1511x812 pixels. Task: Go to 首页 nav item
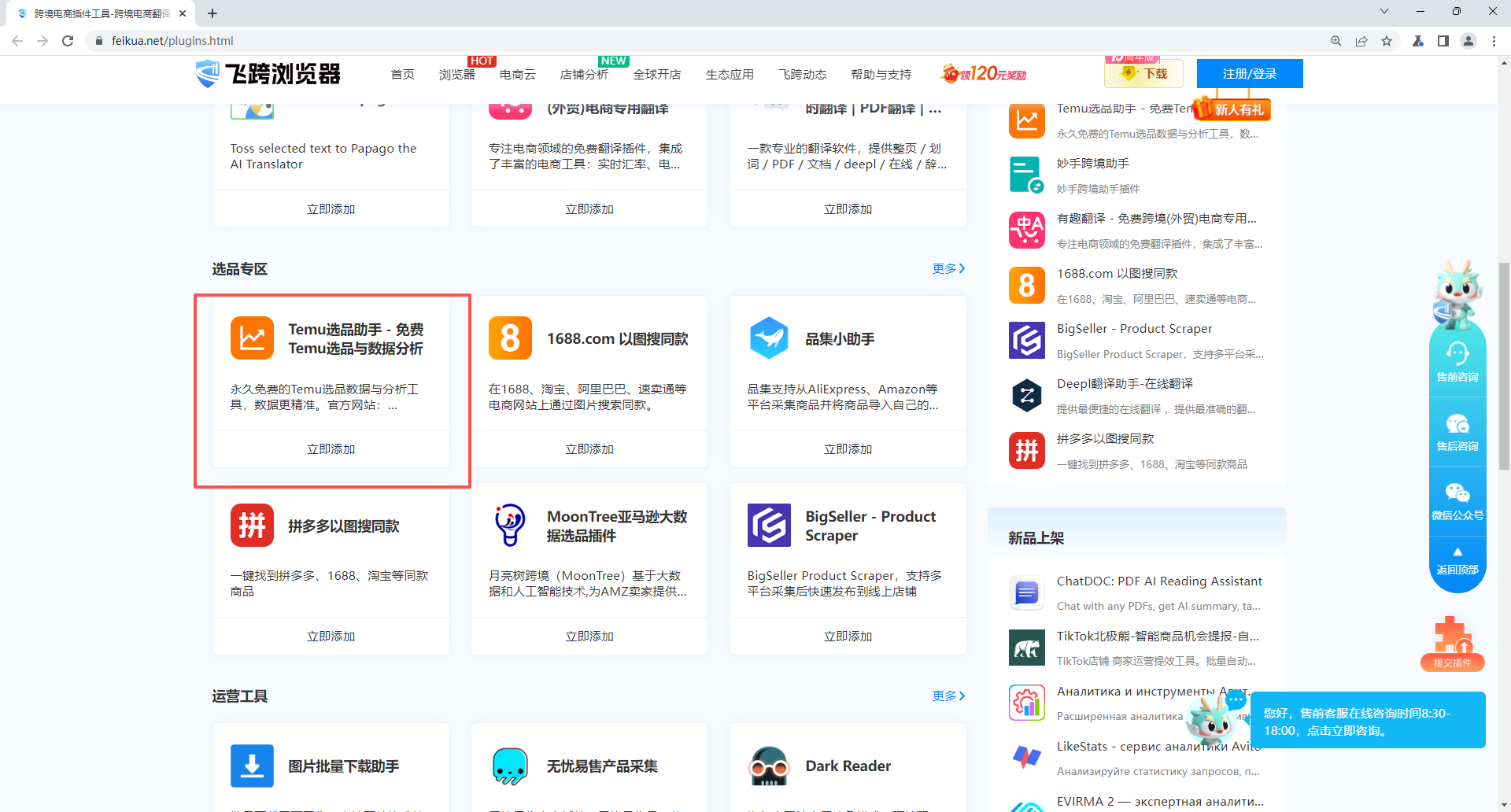[402, 74]
